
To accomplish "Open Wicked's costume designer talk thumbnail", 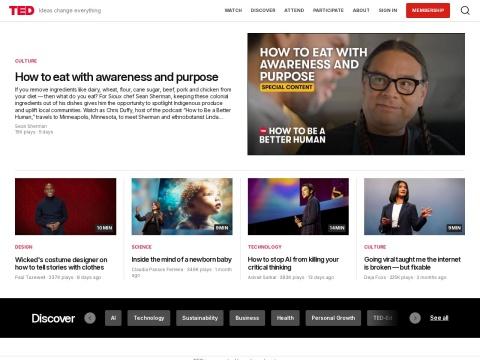I will 66,206.
